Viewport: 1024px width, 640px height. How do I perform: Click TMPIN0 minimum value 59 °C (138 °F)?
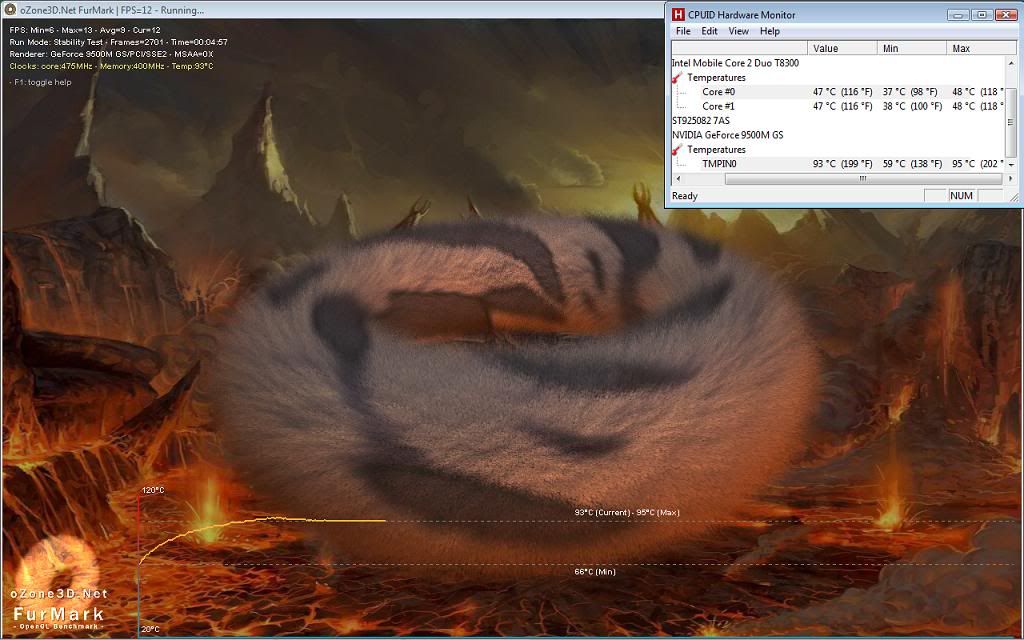pos(912,163)
